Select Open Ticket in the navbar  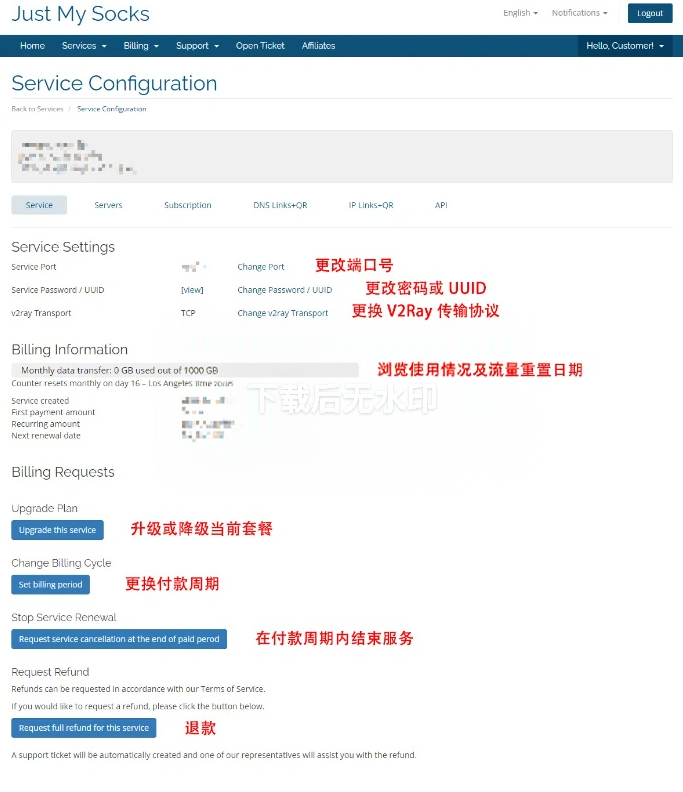(260, 46)
